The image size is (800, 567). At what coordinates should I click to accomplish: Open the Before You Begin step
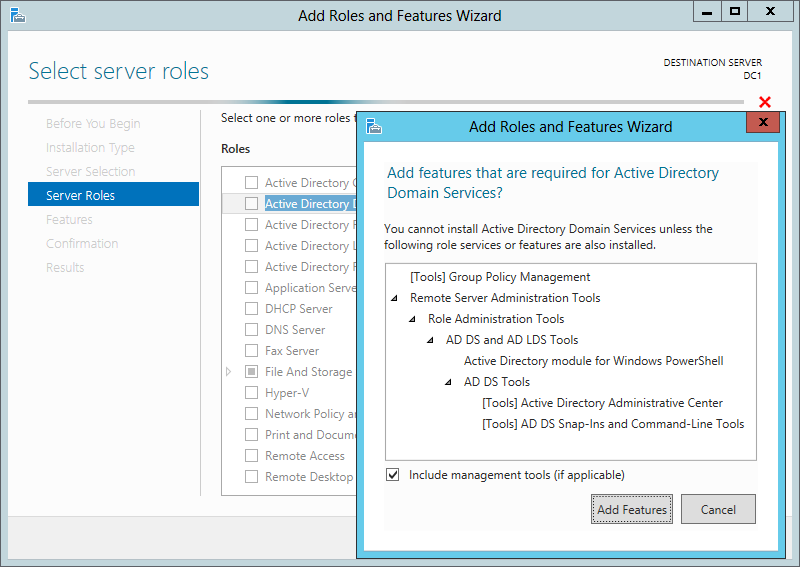[93, 124]
